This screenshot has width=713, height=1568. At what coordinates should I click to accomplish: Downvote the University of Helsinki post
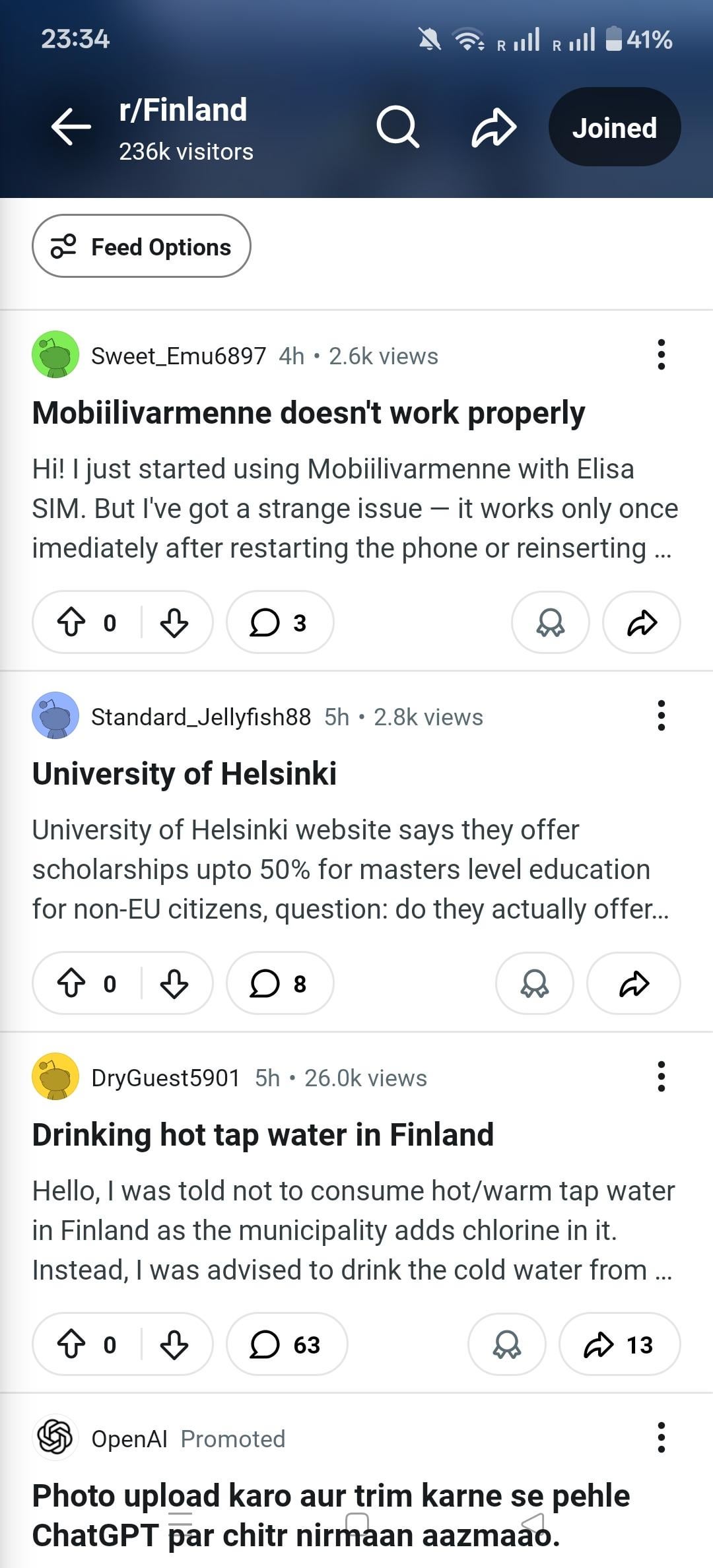pos(174,983)
